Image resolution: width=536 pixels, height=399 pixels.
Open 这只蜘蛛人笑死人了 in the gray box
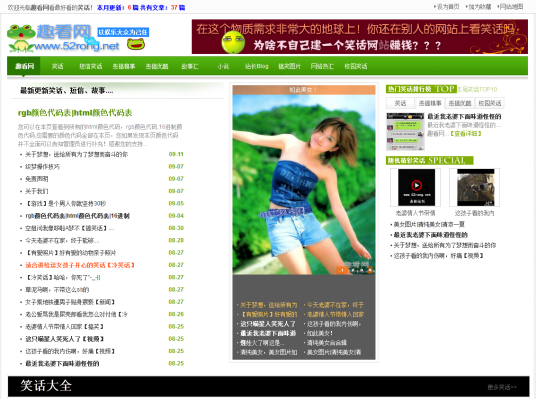coord(267,324)
